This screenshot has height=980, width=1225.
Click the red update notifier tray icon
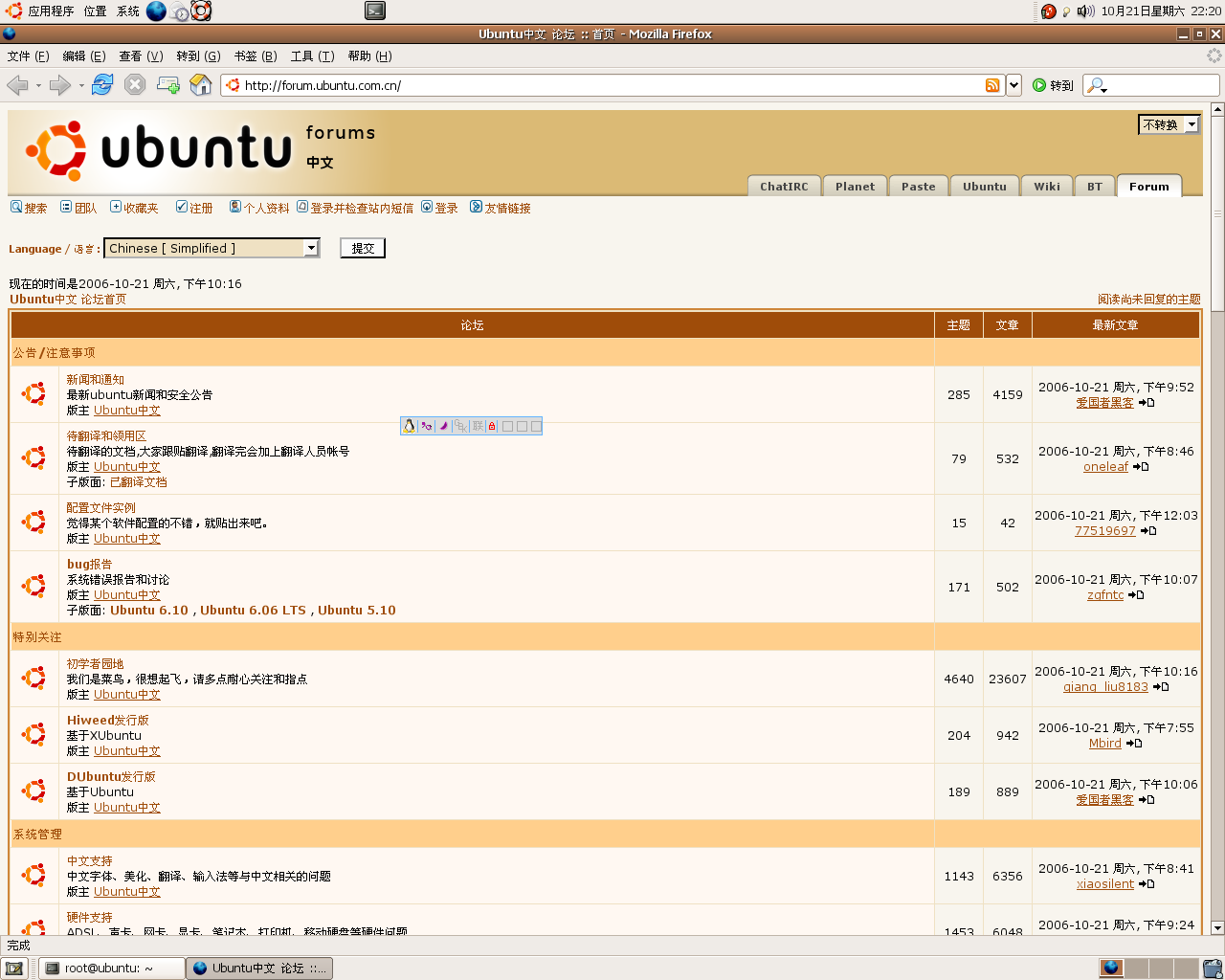click(x=1049, y=11)
